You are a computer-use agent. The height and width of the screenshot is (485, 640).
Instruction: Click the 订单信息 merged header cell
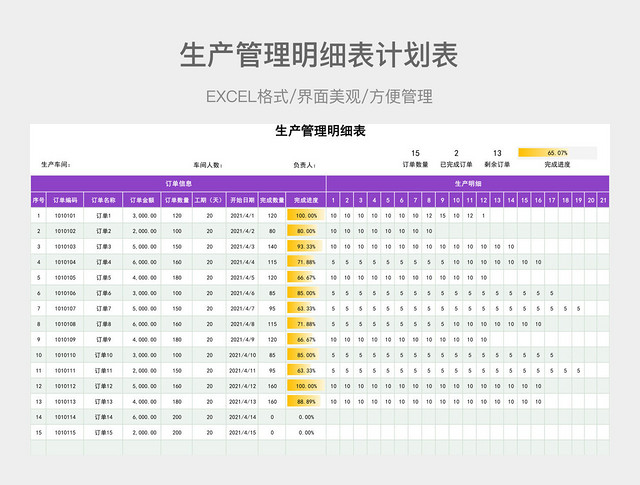(x=178, y=184)
